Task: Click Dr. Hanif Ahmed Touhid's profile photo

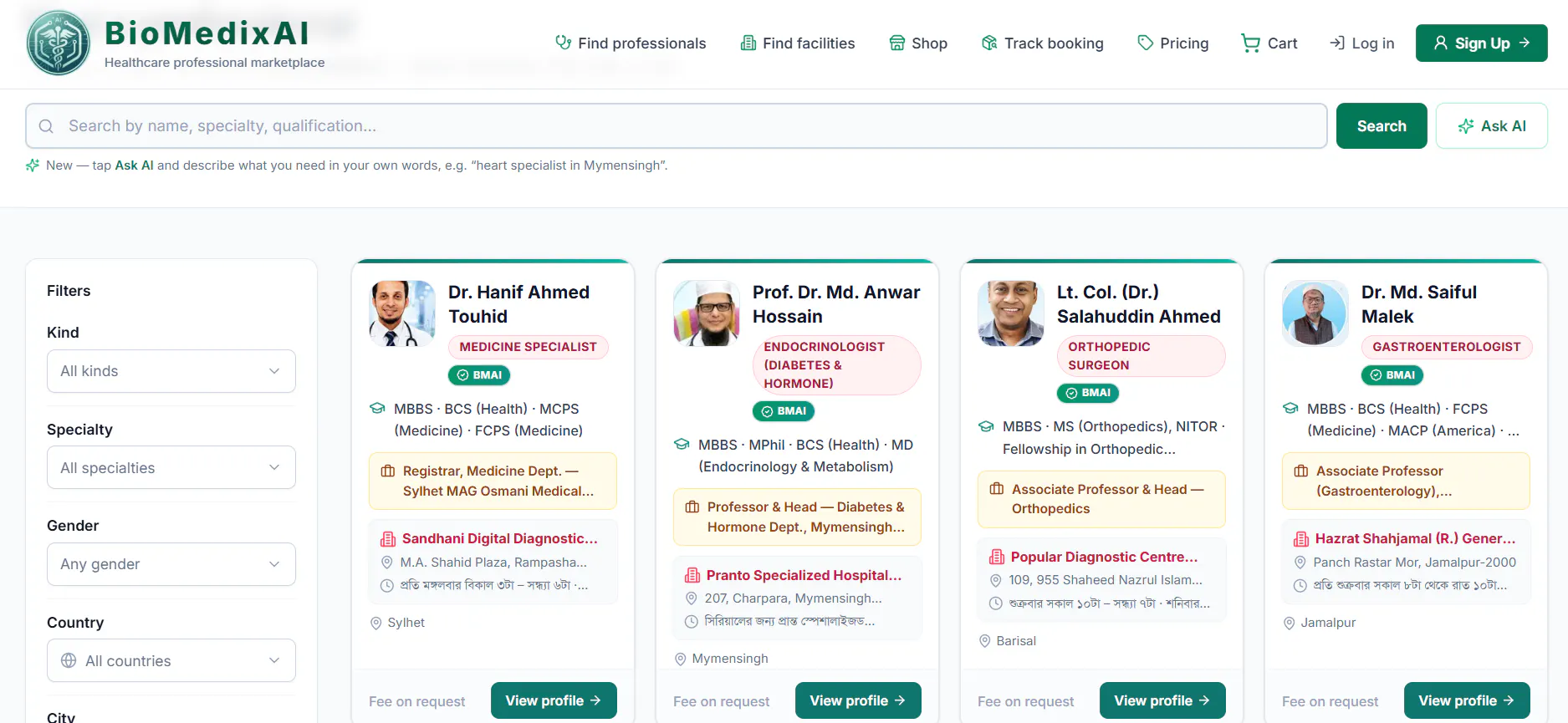Action: click(402, 313)
